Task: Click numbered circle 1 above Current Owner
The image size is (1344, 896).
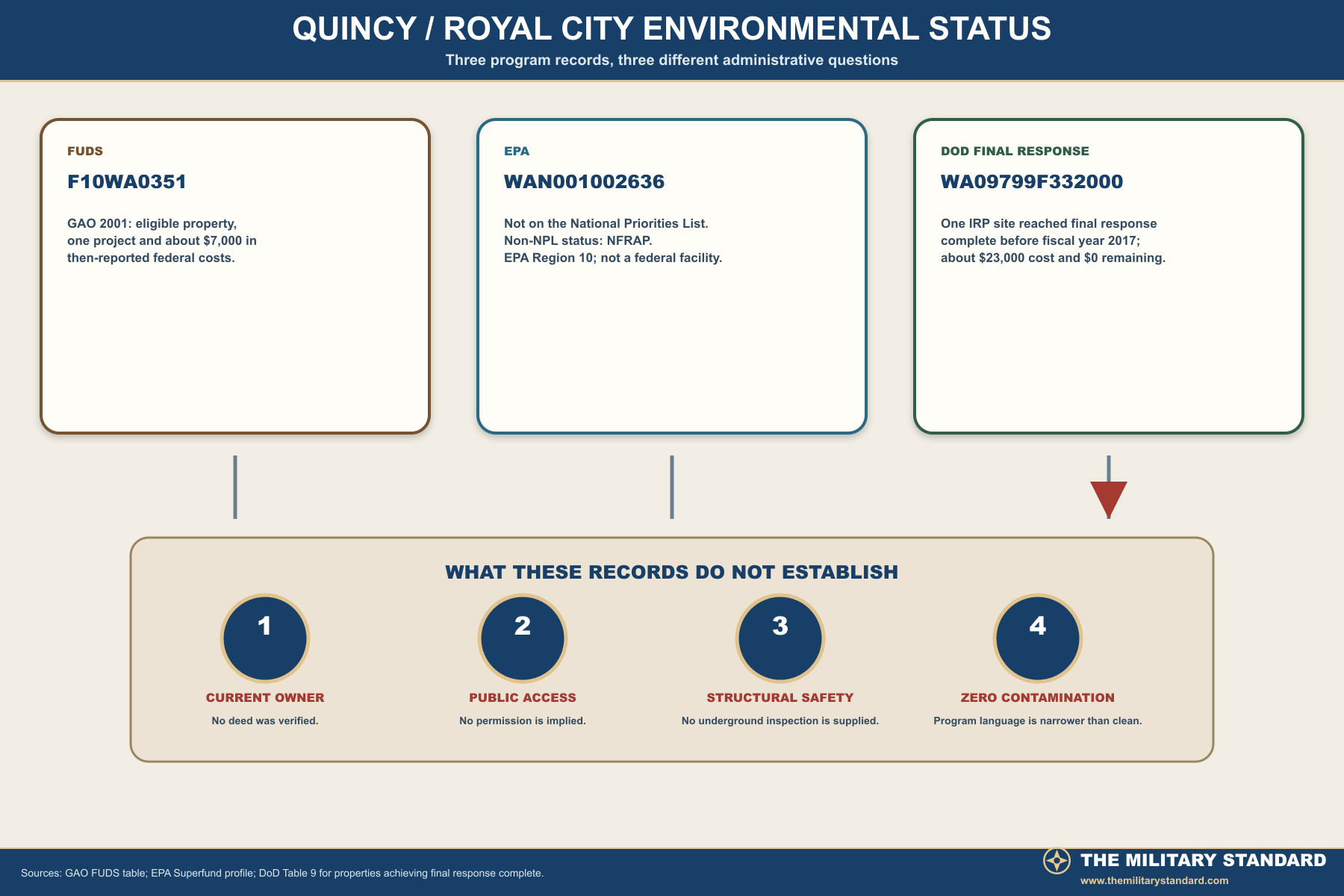Action: click(265, 638)
